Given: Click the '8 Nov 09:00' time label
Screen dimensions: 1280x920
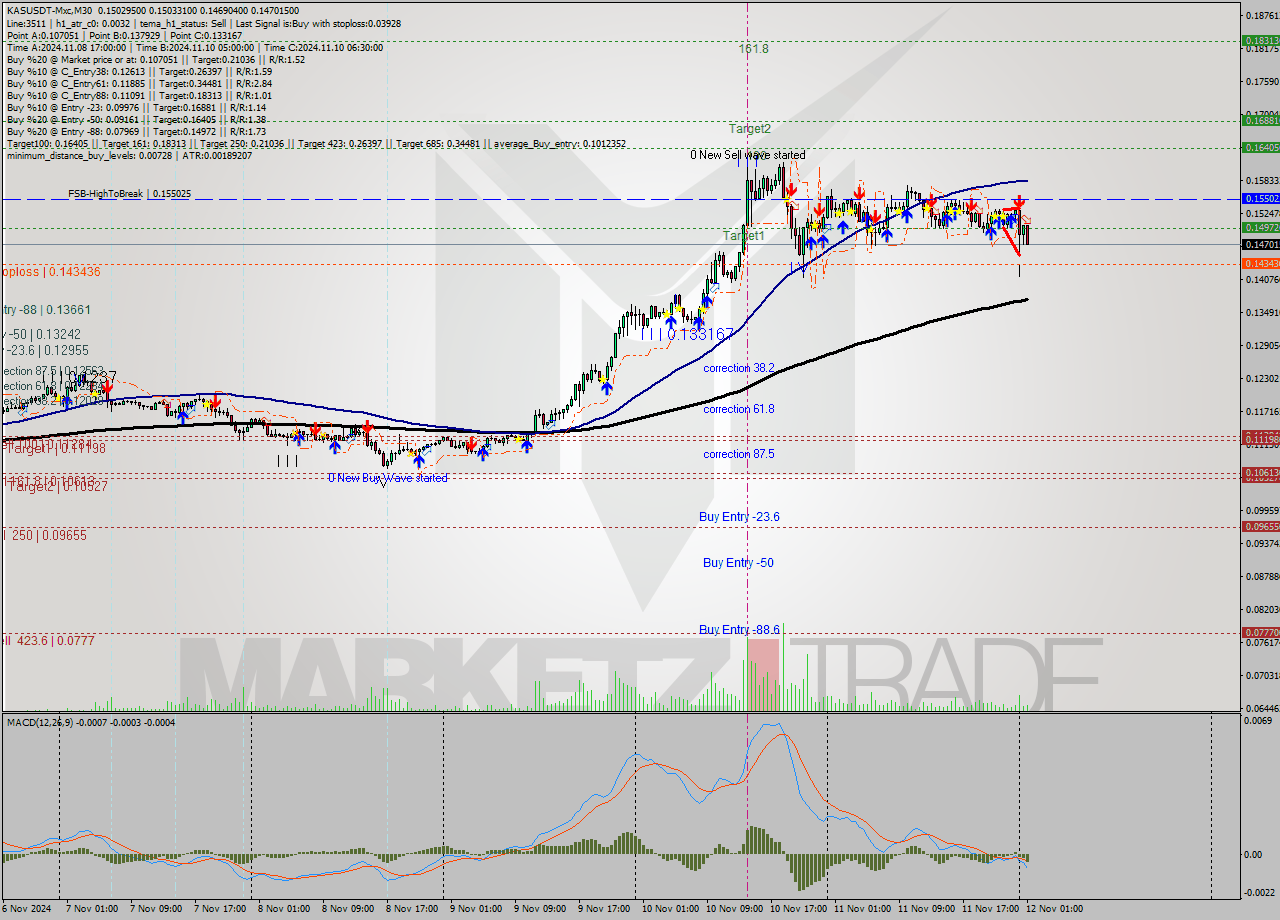Looking at the screenshot, I should (348, 908).
